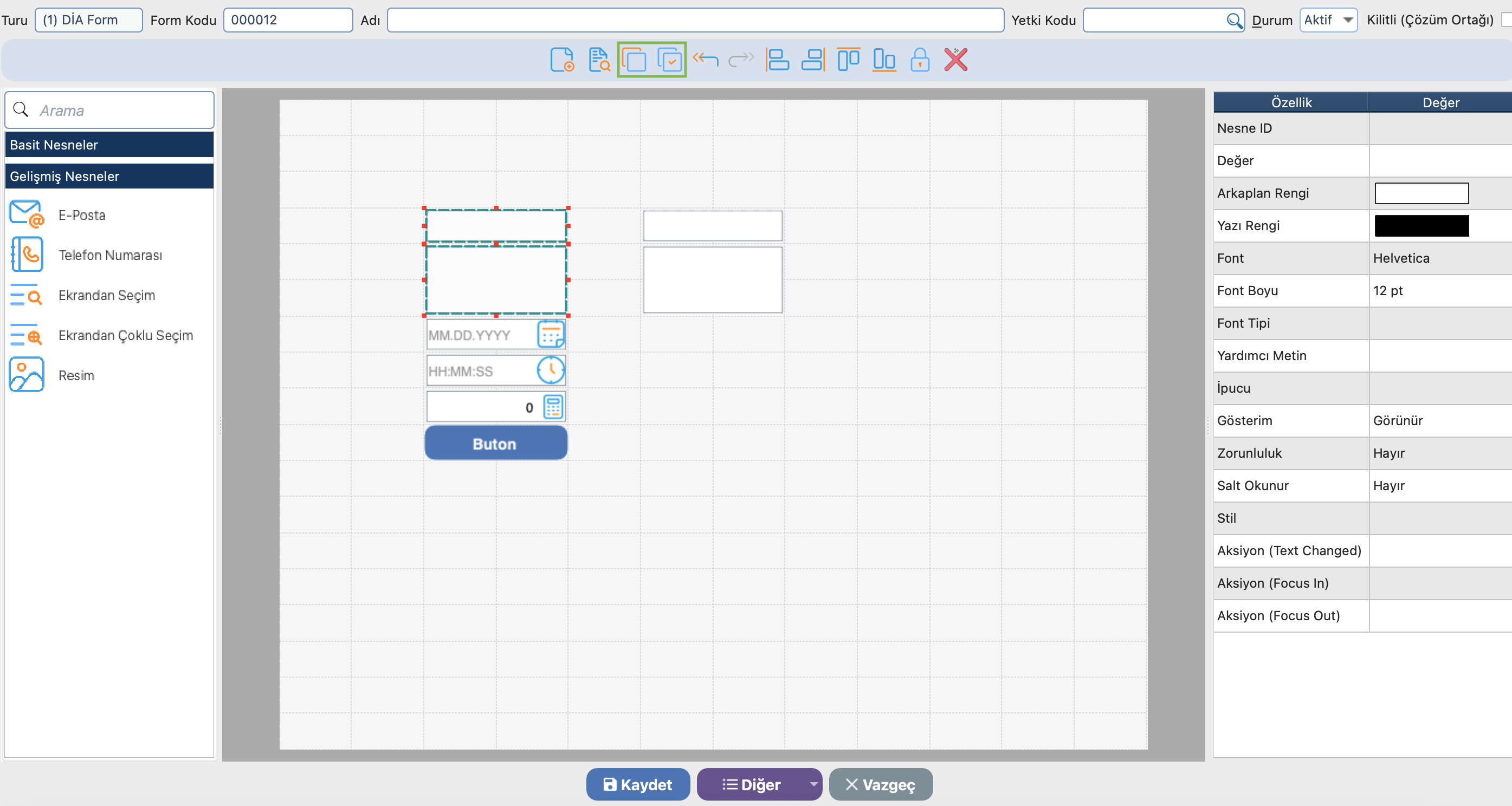Click the black Yazı Rengi color swatch
This screenshot has width=1512, height=806.
[x=1421, y=226]
